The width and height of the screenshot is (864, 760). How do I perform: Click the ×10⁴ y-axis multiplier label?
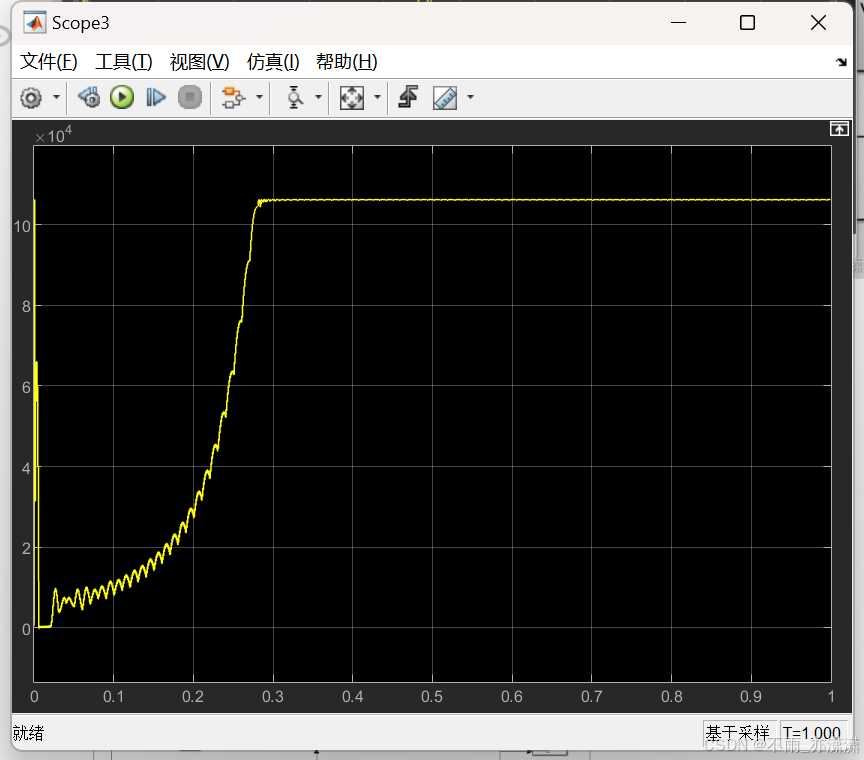53,134
